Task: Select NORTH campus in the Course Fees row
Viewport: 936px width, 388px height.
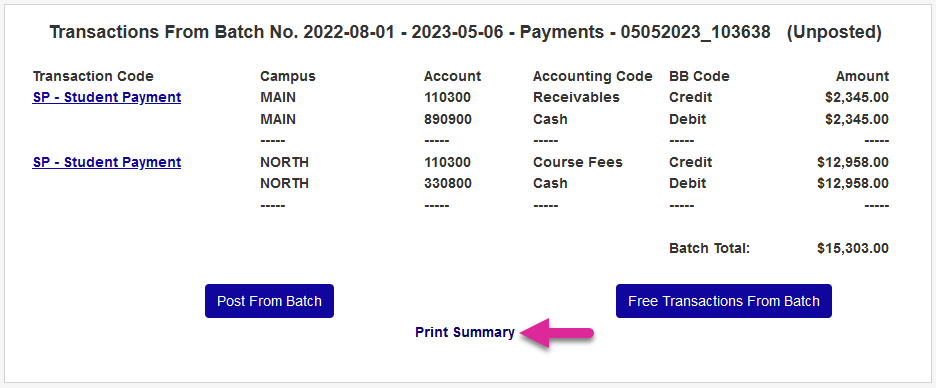Action: 285,162
